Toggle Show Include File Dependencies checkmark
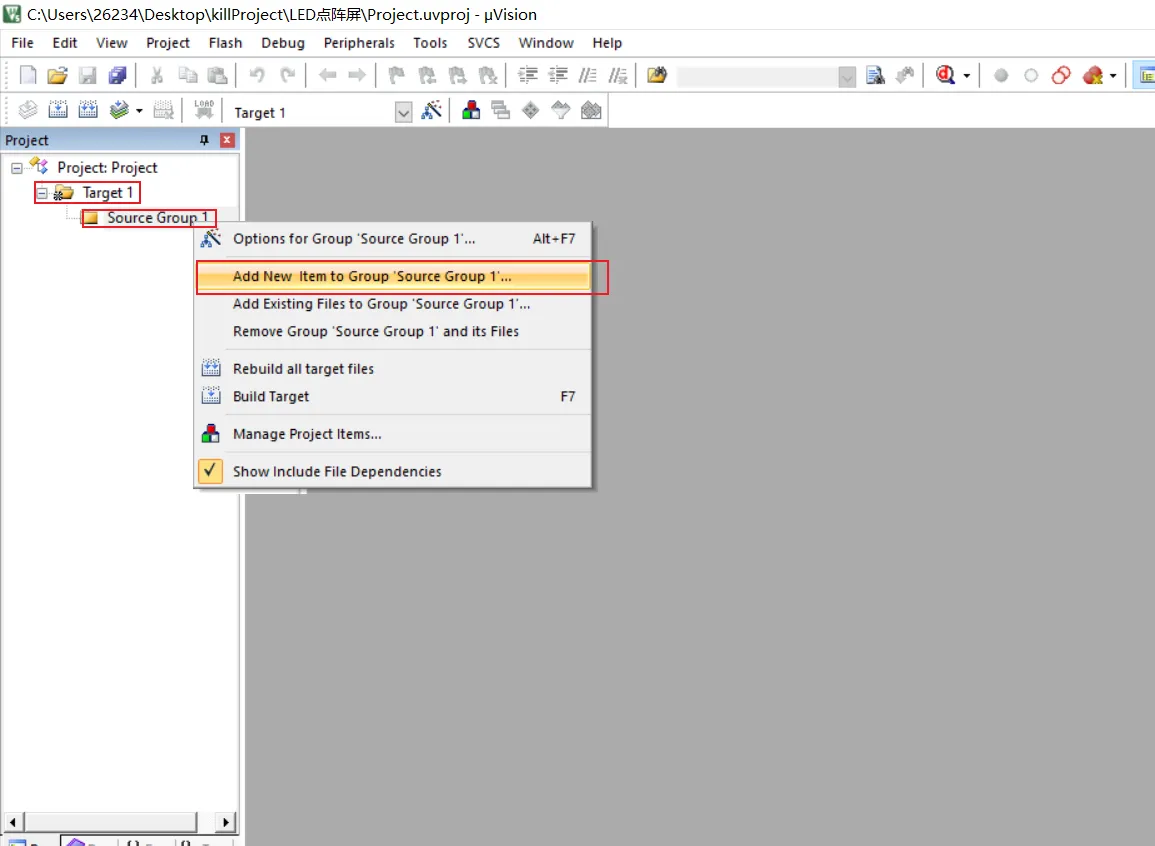The height and width of the screenshot is (846, 1155). pos(210,470)
